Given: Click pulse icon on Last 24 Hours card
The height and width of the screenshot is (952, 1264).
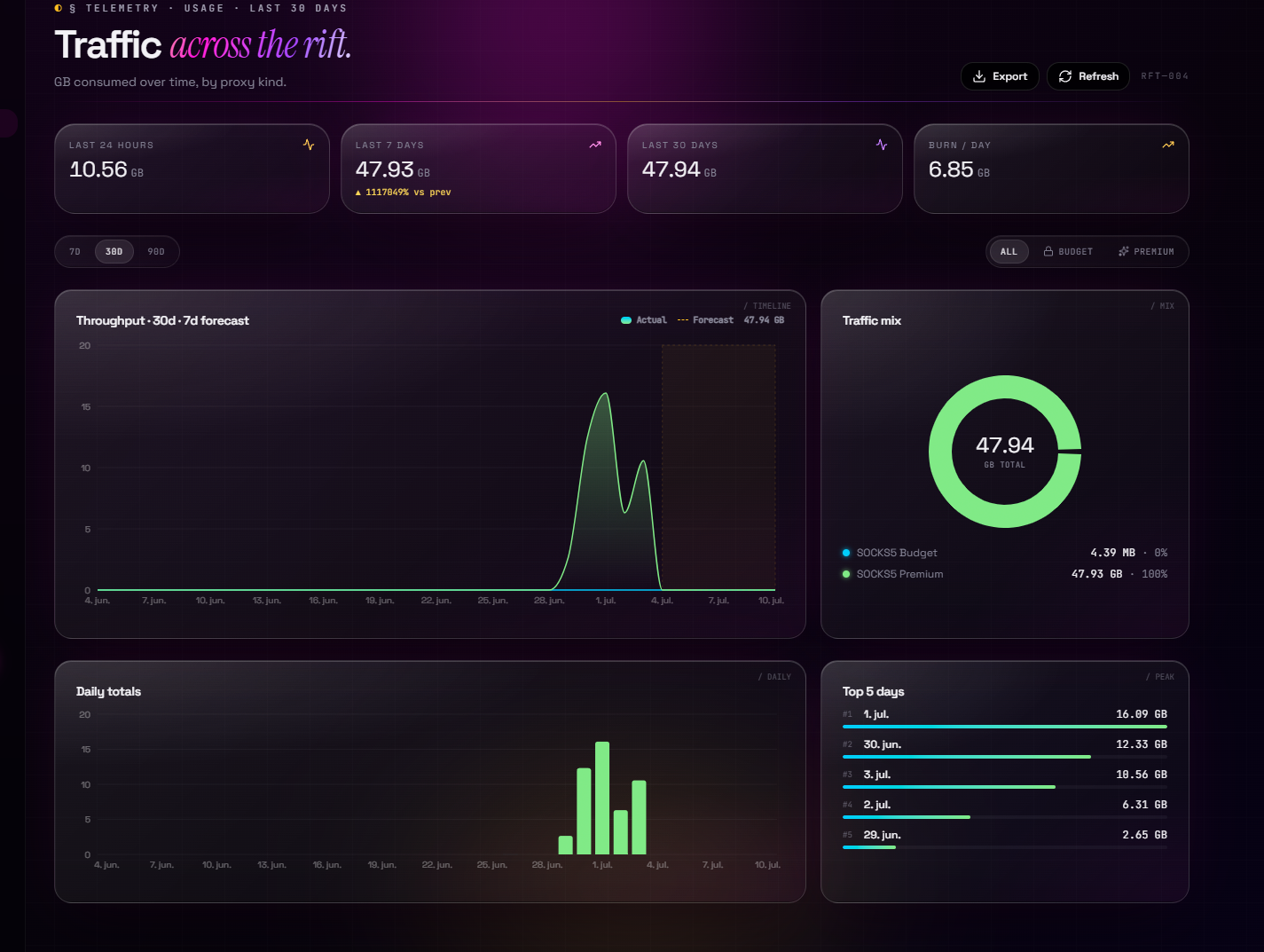Looking at the screenshot, I should (309, 145).
